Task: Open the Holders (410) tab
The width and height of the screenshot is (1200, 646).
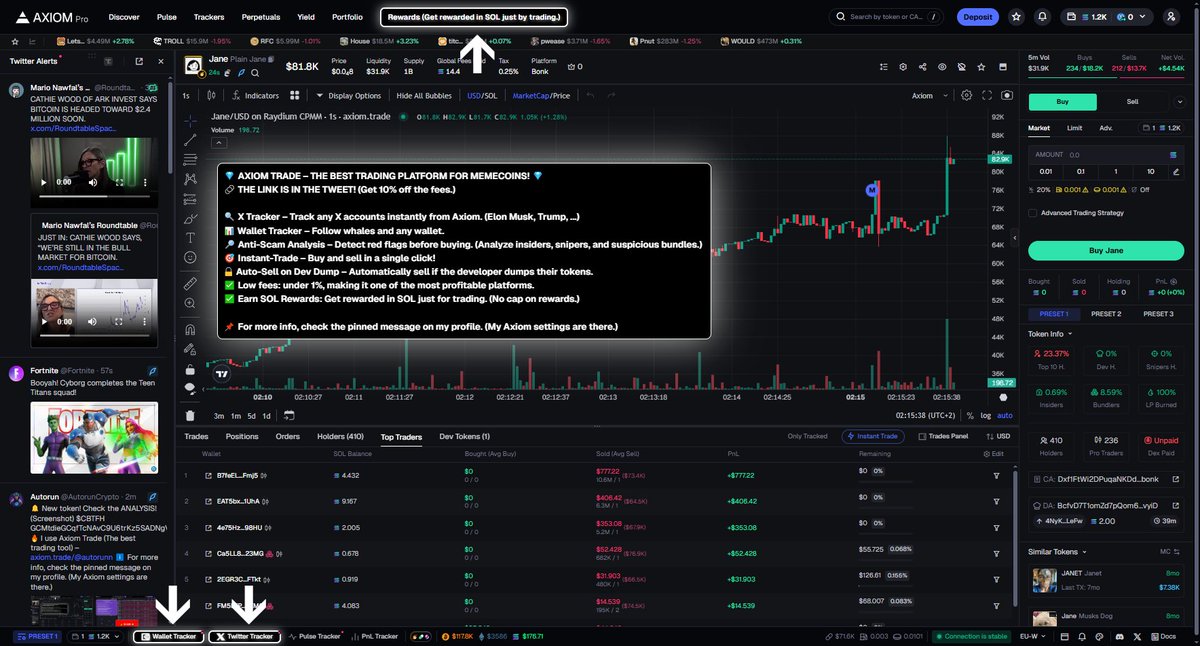Action: pos(340,437)
